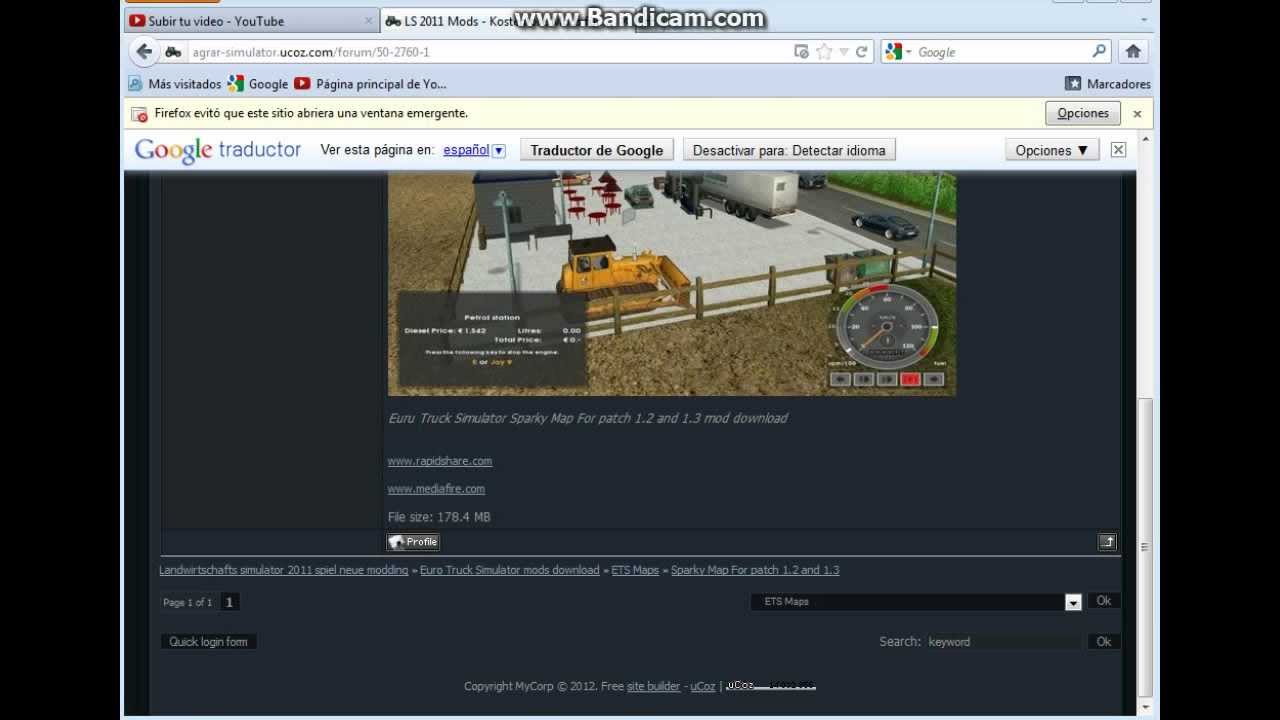Click the scrollbar up arrow
This screenshot has height=720, width=1280.
pyautogui.click(x=1145, y=140)
